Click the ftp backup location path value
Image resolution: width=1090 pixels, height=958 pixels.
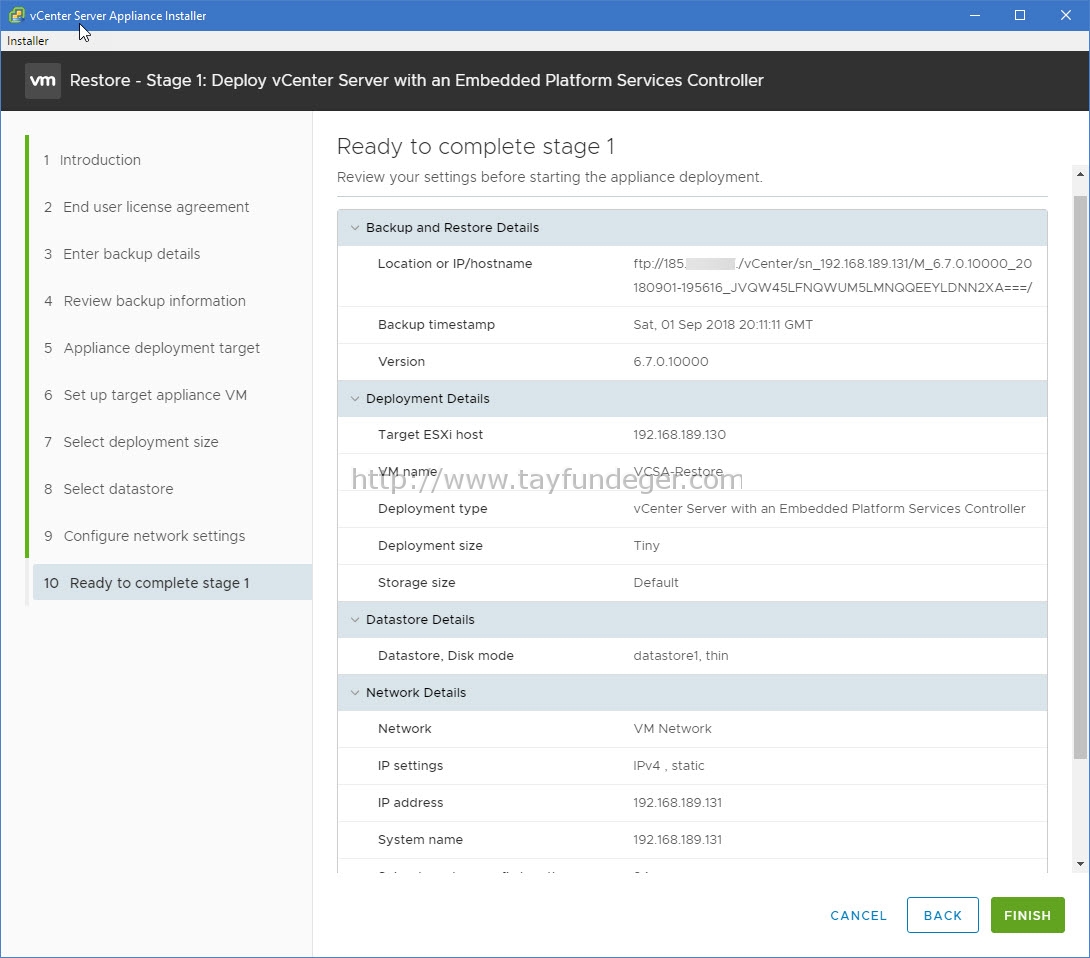click(x=833, y=275)
